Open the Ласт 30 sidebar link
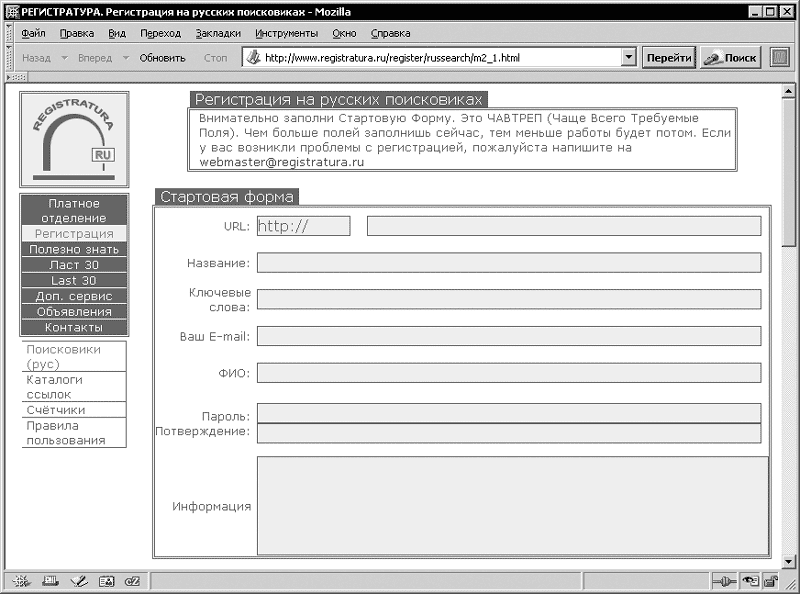This screenshot has height=594, width=800. click(74, 265)
